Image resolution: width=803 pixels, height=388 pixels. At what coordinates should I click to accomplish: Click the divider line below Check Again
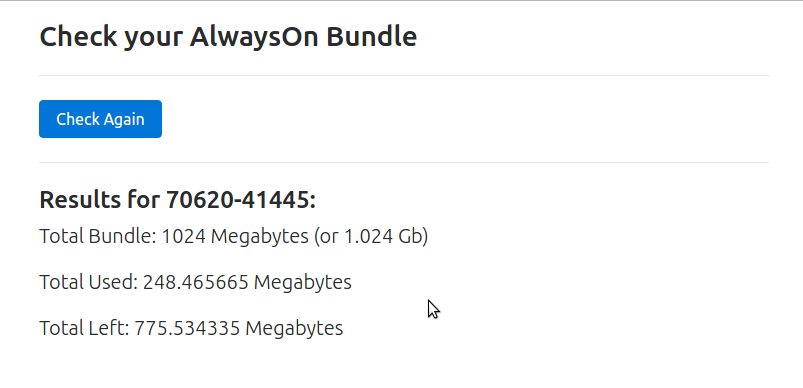click(x=404, y=163)
